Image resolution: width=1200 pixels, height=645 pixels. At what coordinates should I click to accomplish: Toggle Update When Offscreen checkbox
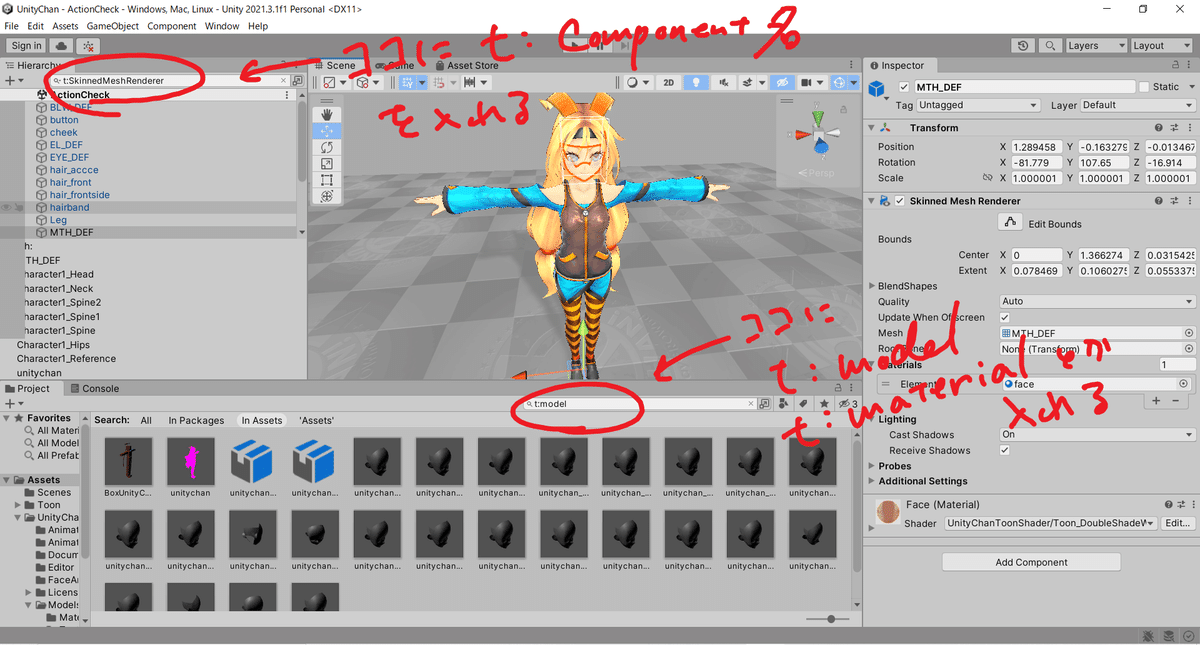(x=1005, y=317)
